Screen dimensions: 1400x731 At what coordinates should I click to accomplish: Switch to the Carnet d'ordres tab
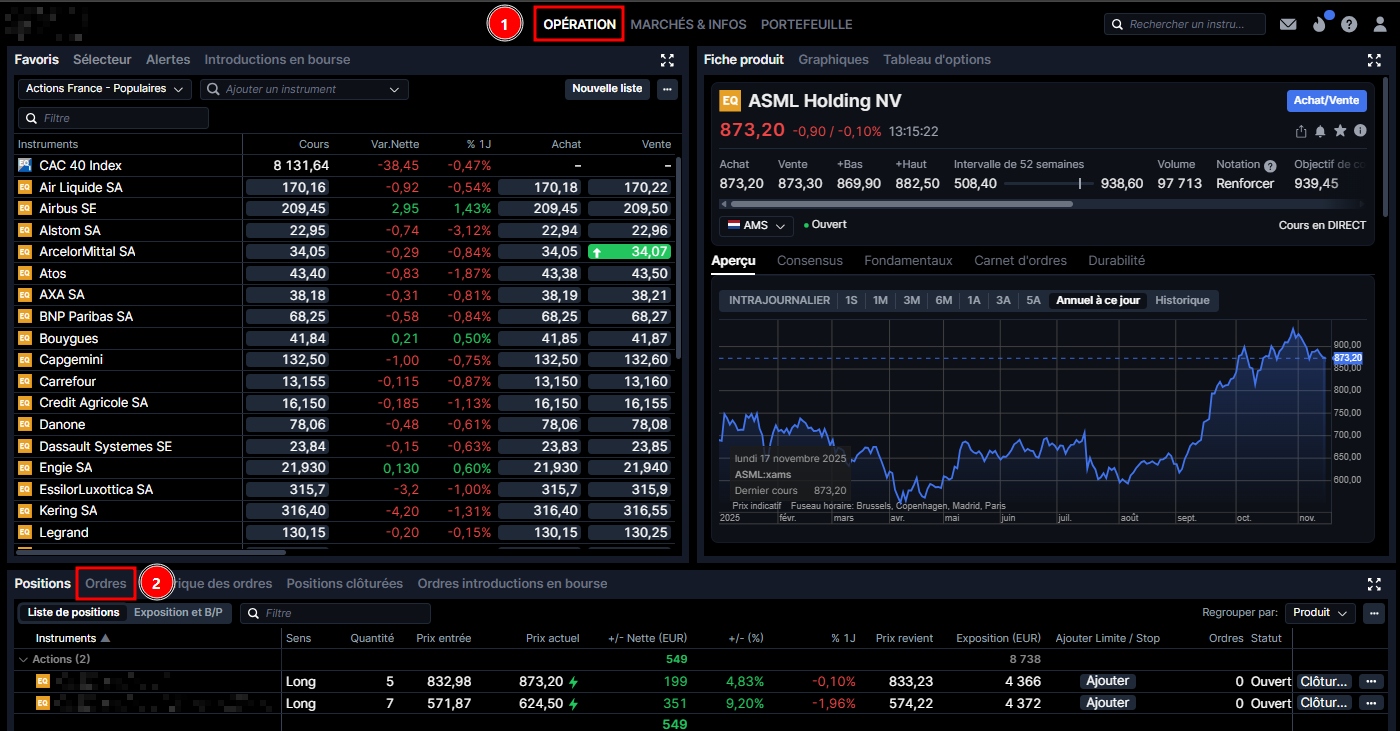tap(1020, 260)
